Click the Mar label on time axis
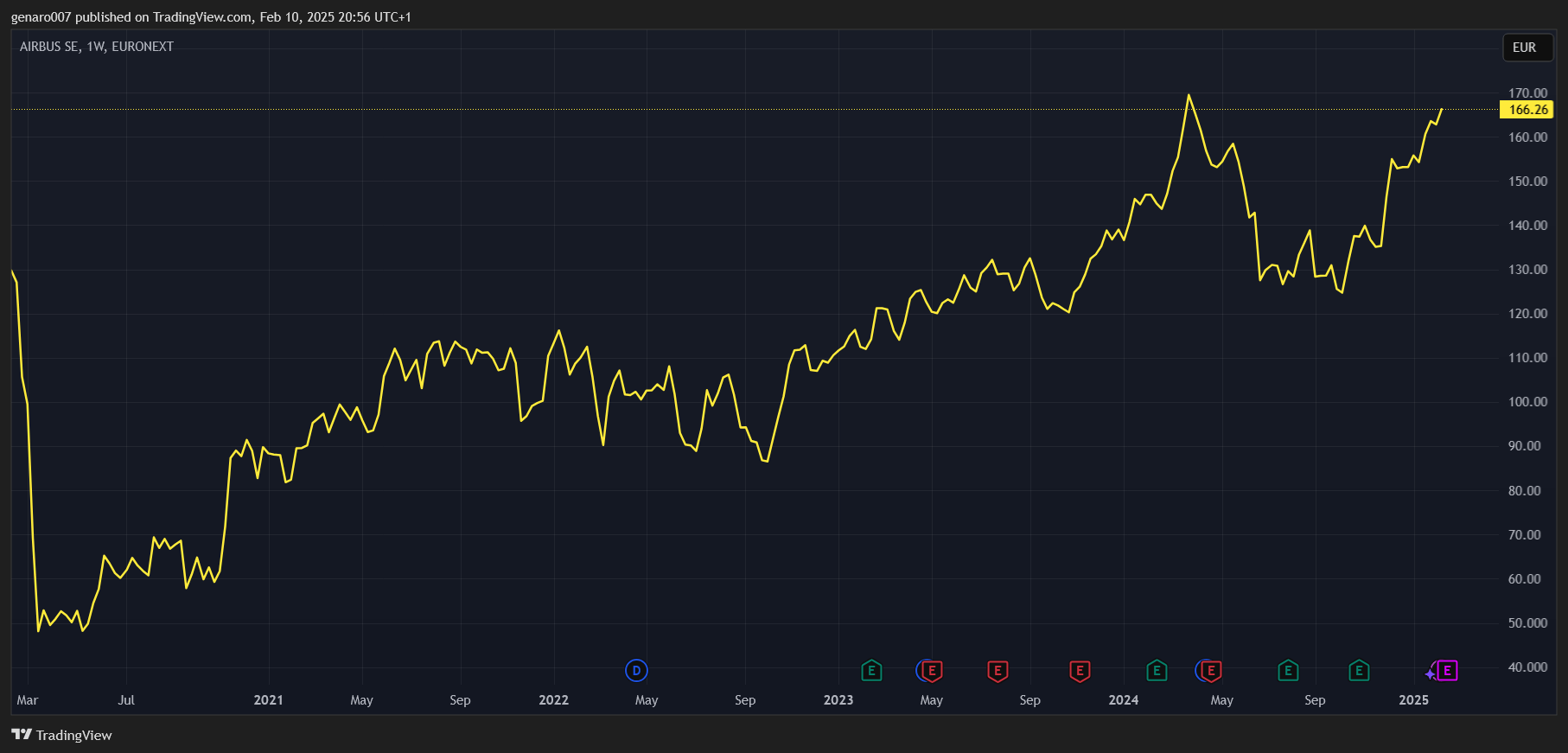This screenshot has width=1568, height=753. pyautogui.click(x=28, y=700)
